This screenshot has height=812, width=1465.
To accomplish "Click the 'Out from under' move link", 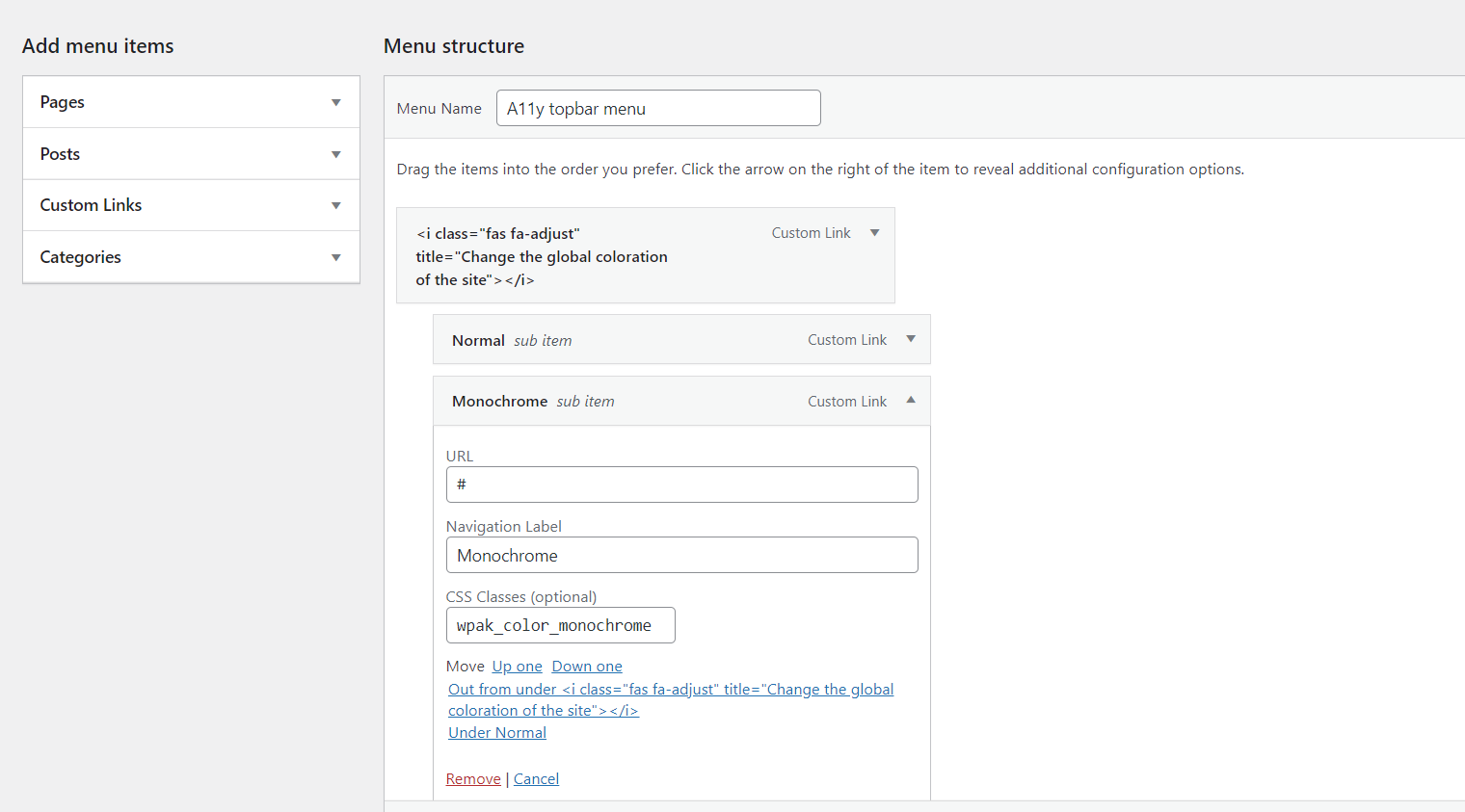I will coord(670,700).
